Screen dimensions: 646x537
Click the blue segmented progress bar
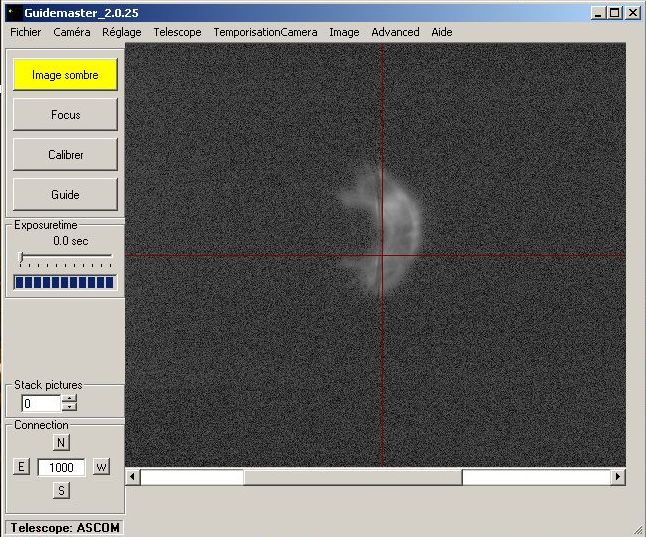[65, 282]
